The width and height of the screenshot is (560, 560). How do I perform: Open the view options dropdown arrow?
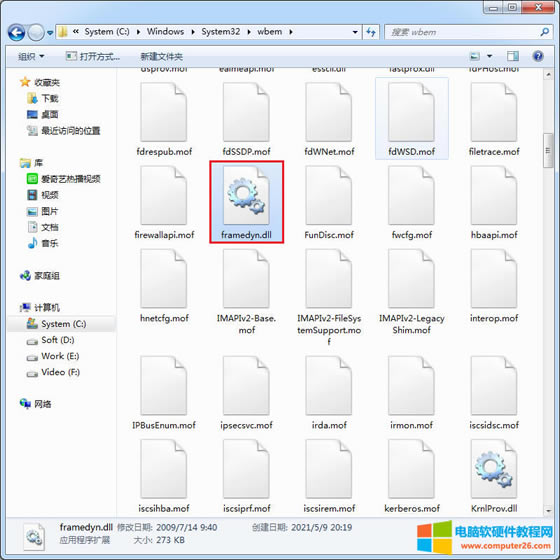[489, 56]
